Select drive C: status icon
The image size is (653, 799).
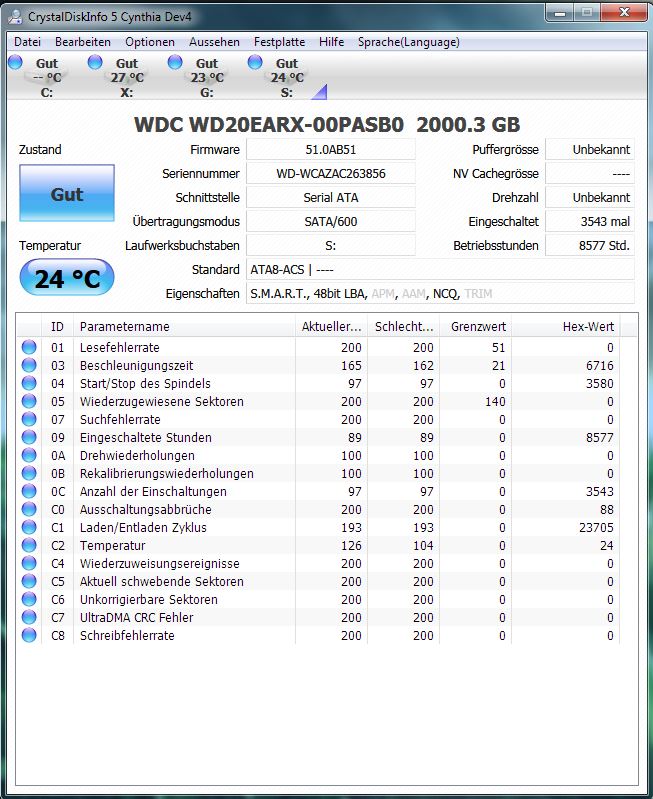point(16,62)
